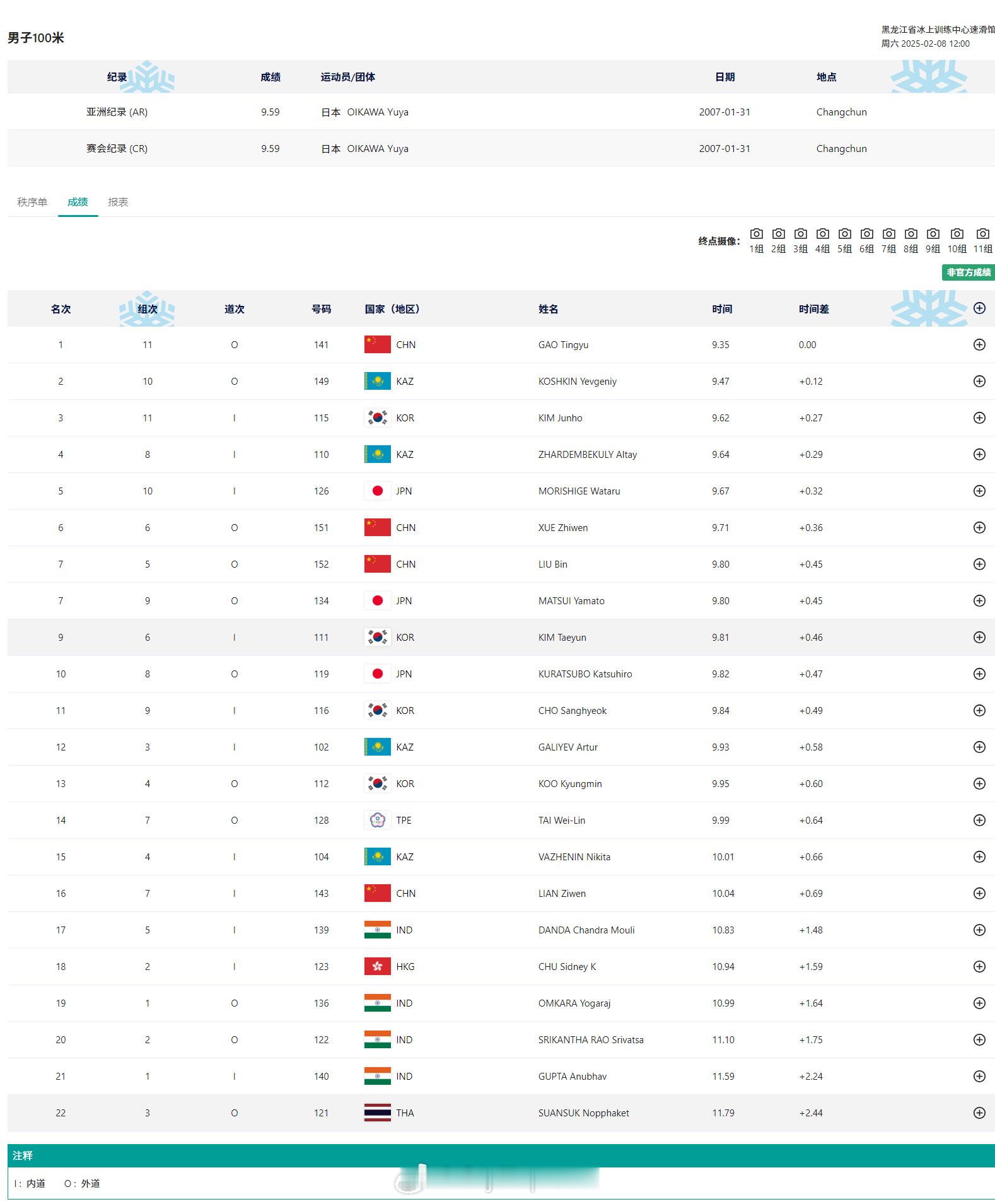Screen dimensions: 995x1204
Task: Open finish camera for 8组
Action: (911, 240)
